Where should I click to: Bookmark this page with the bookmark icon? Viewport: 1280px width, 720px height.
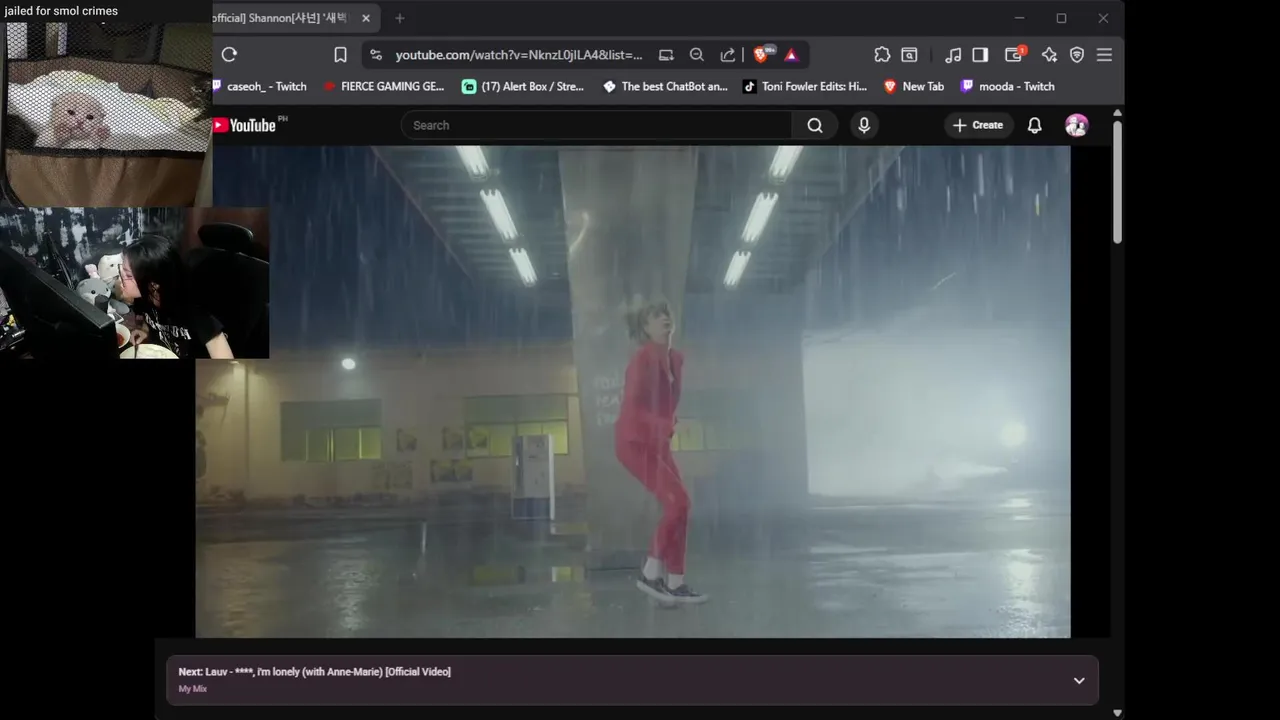[340, 55]
